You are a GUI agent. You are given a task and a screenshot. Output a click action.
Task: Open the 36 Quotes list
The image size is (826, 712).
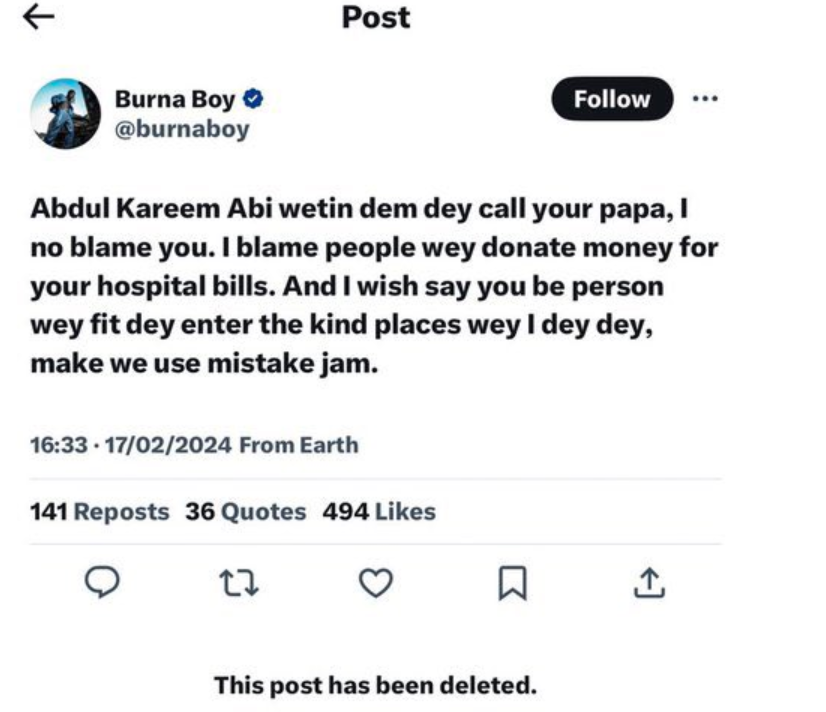coord(243,511)
